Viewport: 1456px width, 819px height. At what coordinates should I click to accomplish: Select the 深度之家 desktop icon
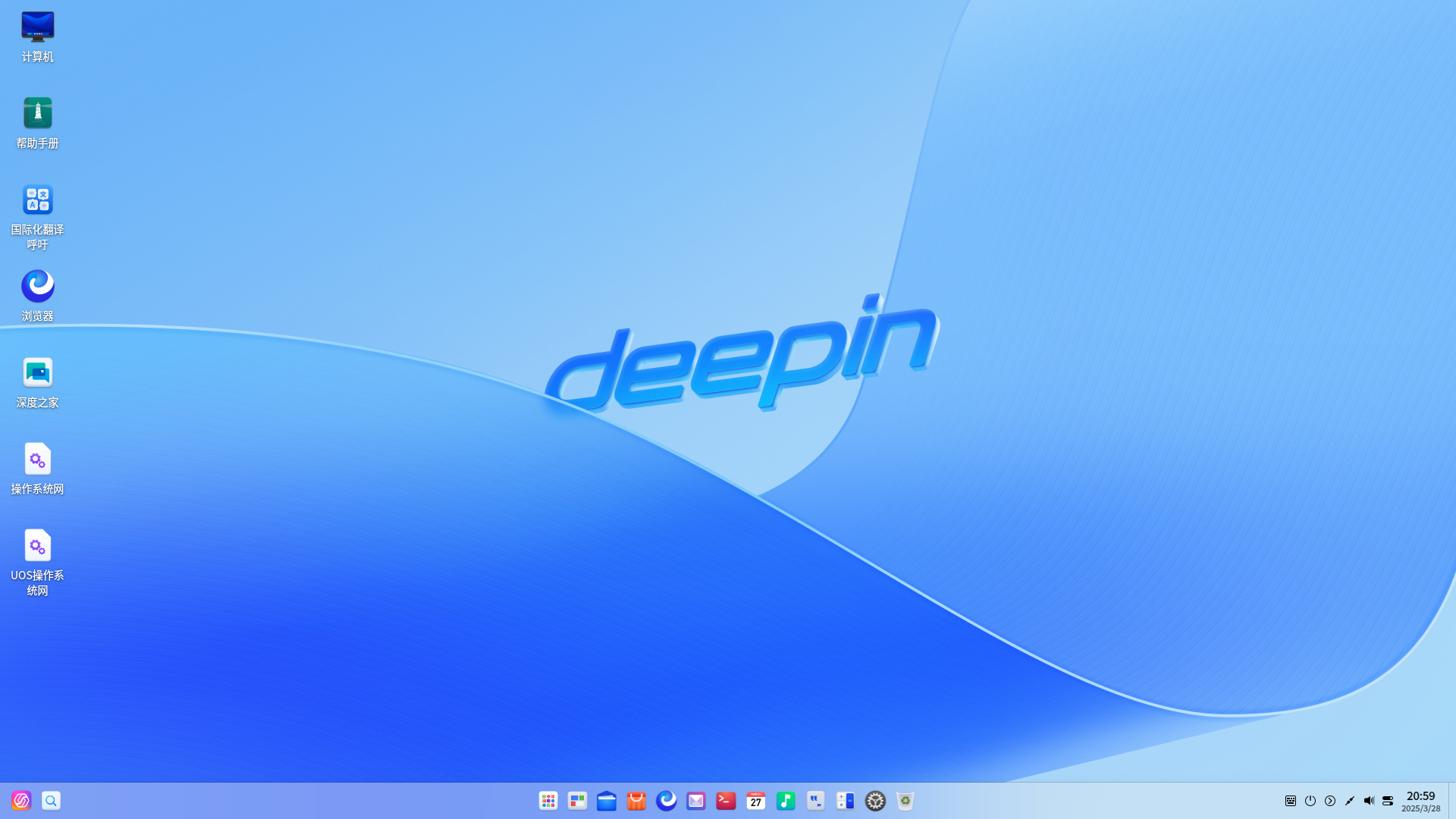coord(37,383)
